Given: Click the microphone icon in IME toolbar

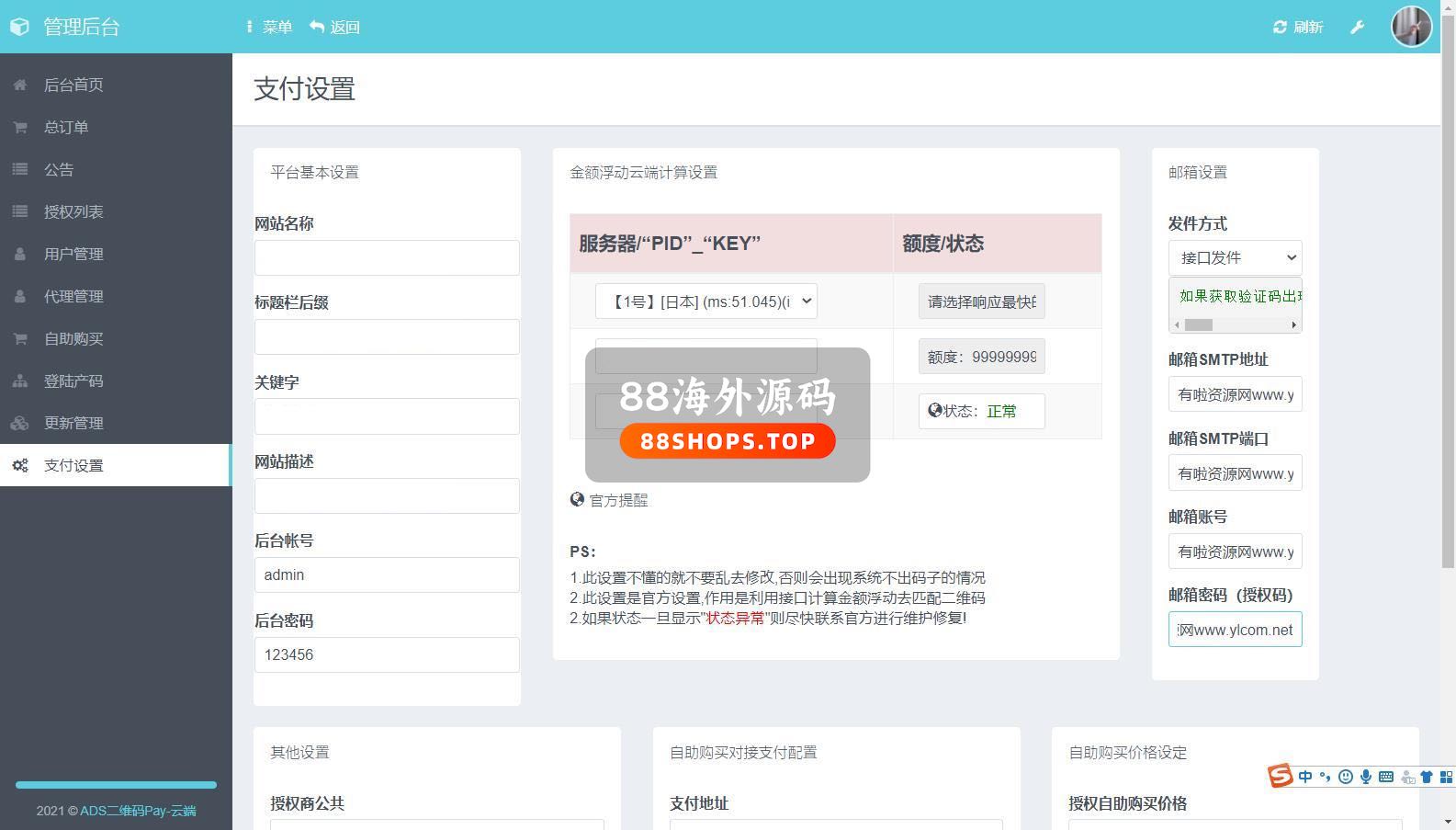Looking at the screenshot, I should pyautogui.click(x=1366, y=777).
